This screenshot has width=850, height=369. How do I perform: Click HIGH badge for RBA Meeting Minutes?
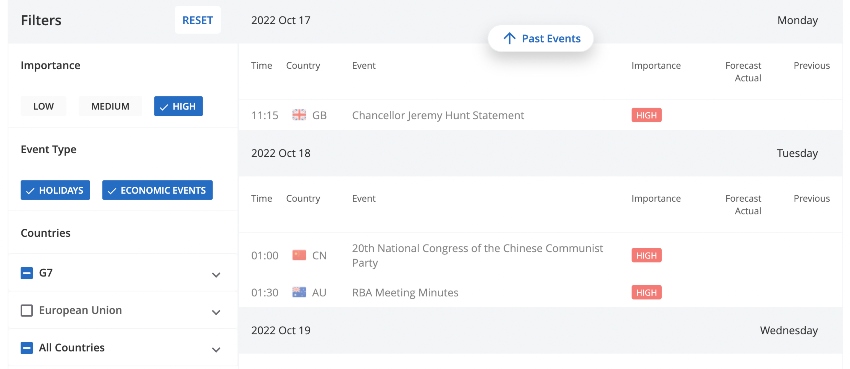pyautogui.click(x=646, y=293)
